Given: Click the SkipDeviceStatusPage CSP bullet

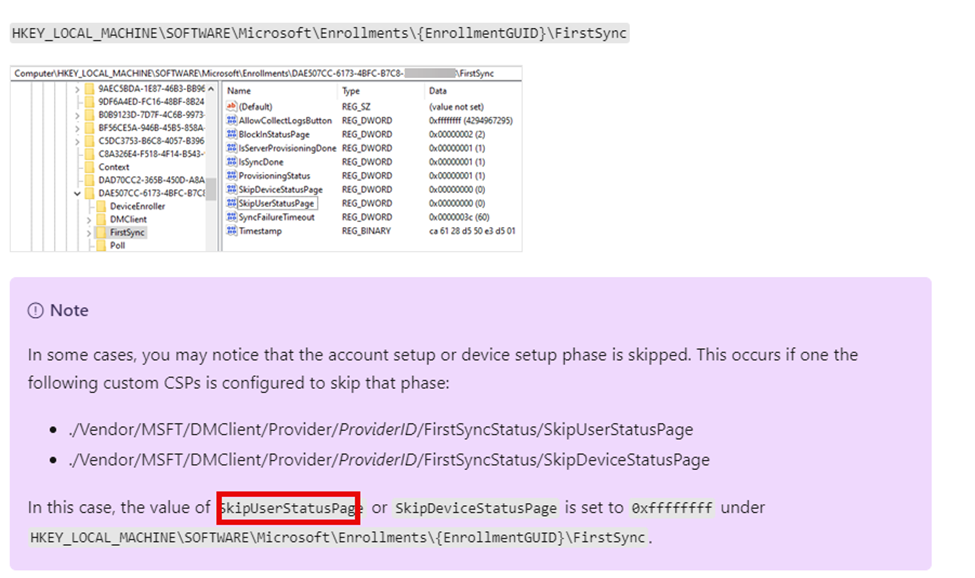Looking at the screenshot, I should (x=389, y=460).
